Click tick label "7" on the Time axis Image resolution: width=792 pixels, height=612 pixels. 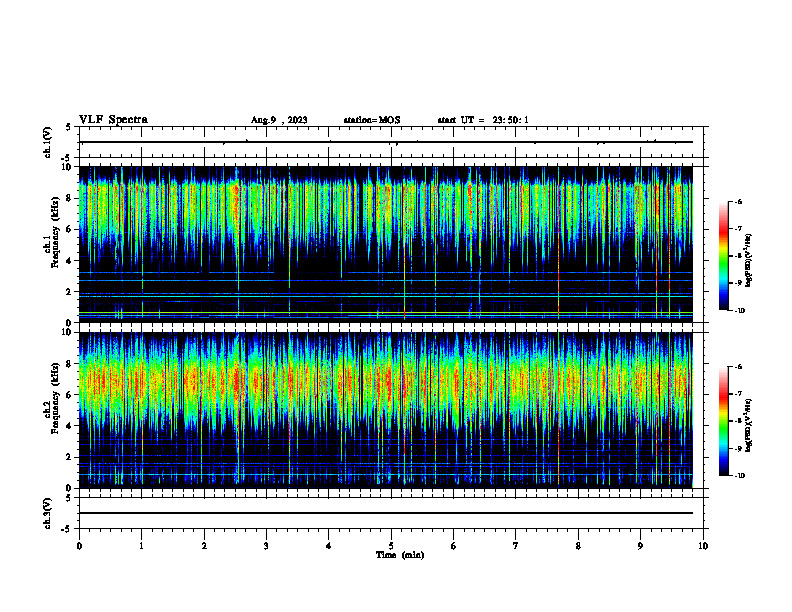click(x=516, y=546)
